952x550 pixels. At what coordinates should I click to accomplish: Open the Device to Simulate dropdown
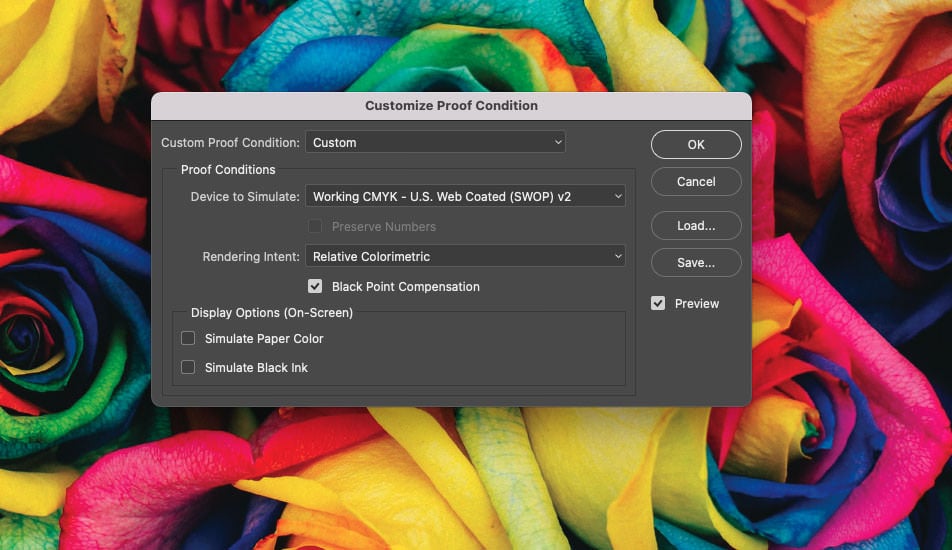tap(465, 197)
